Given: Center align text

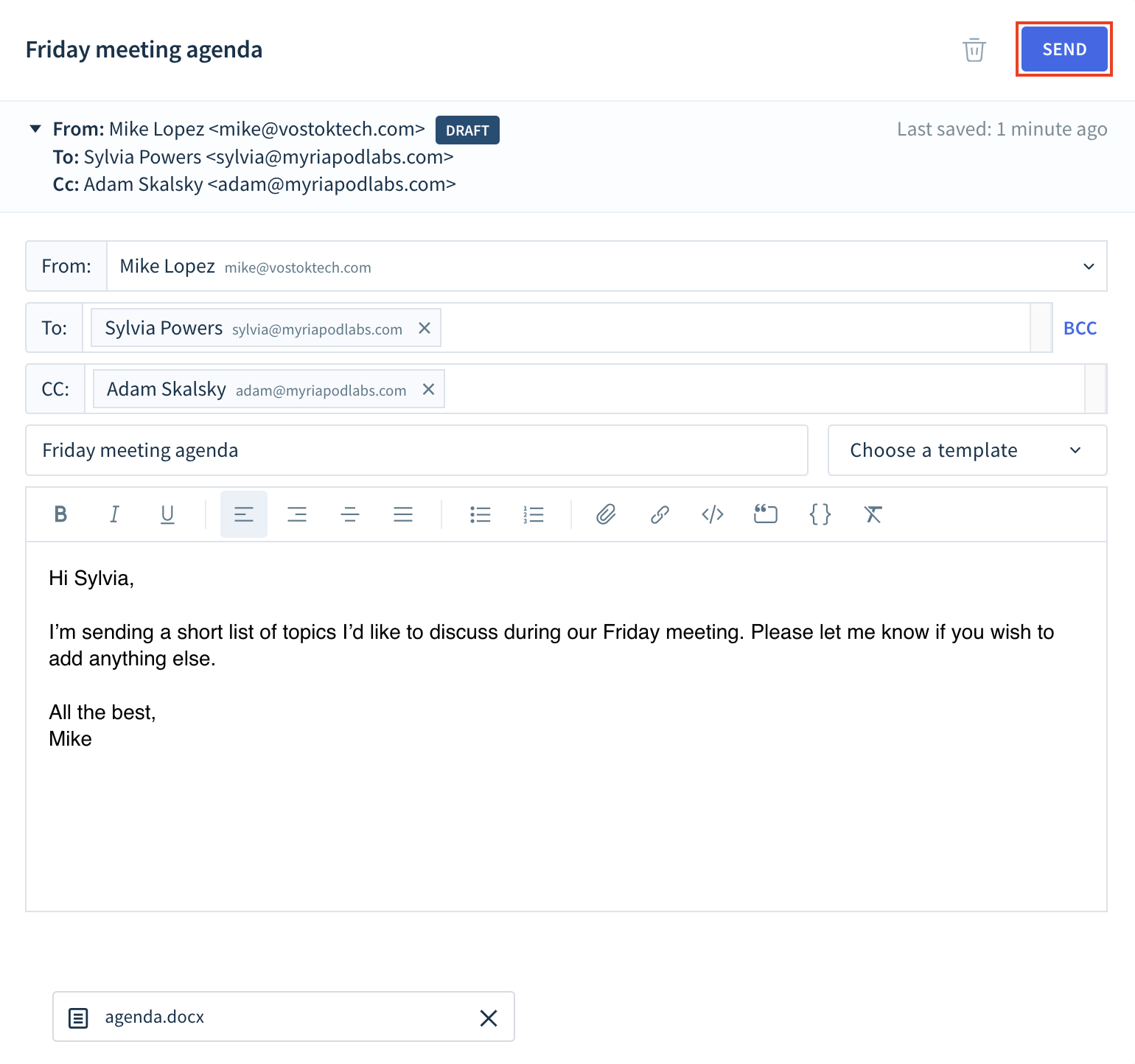Looking at the screenshot, I should [x=350, y=514].
